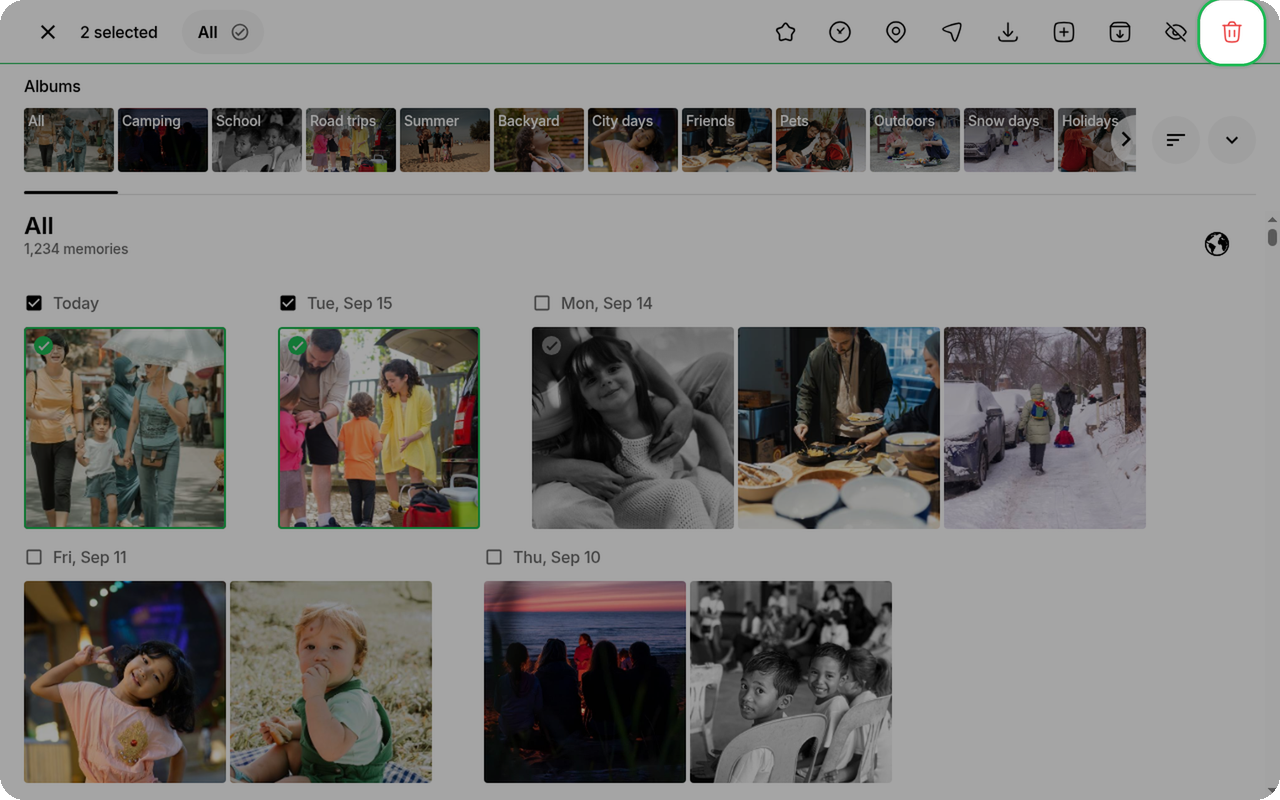The image size is (1280, 800).
Task: Open the map globe icon
Action: tap(1217, 244)
